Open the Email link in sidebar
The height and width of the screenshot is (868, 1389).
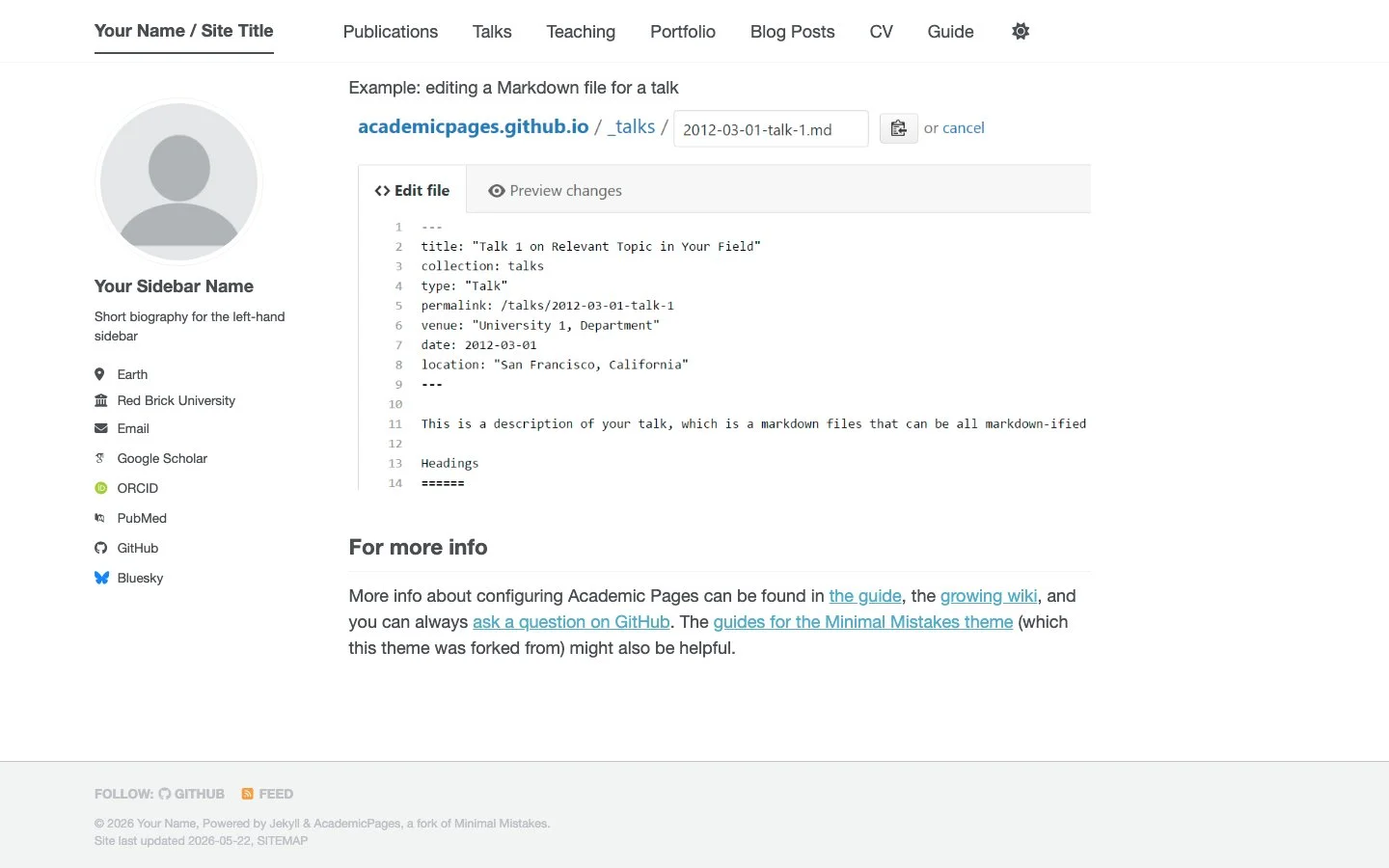click(133, 428)
